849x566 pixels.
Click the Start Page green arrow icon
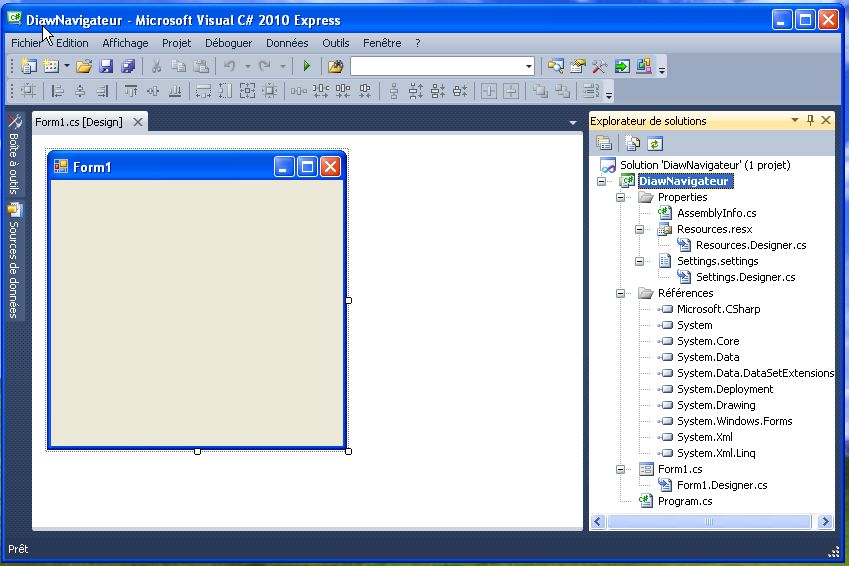point(622,66)
